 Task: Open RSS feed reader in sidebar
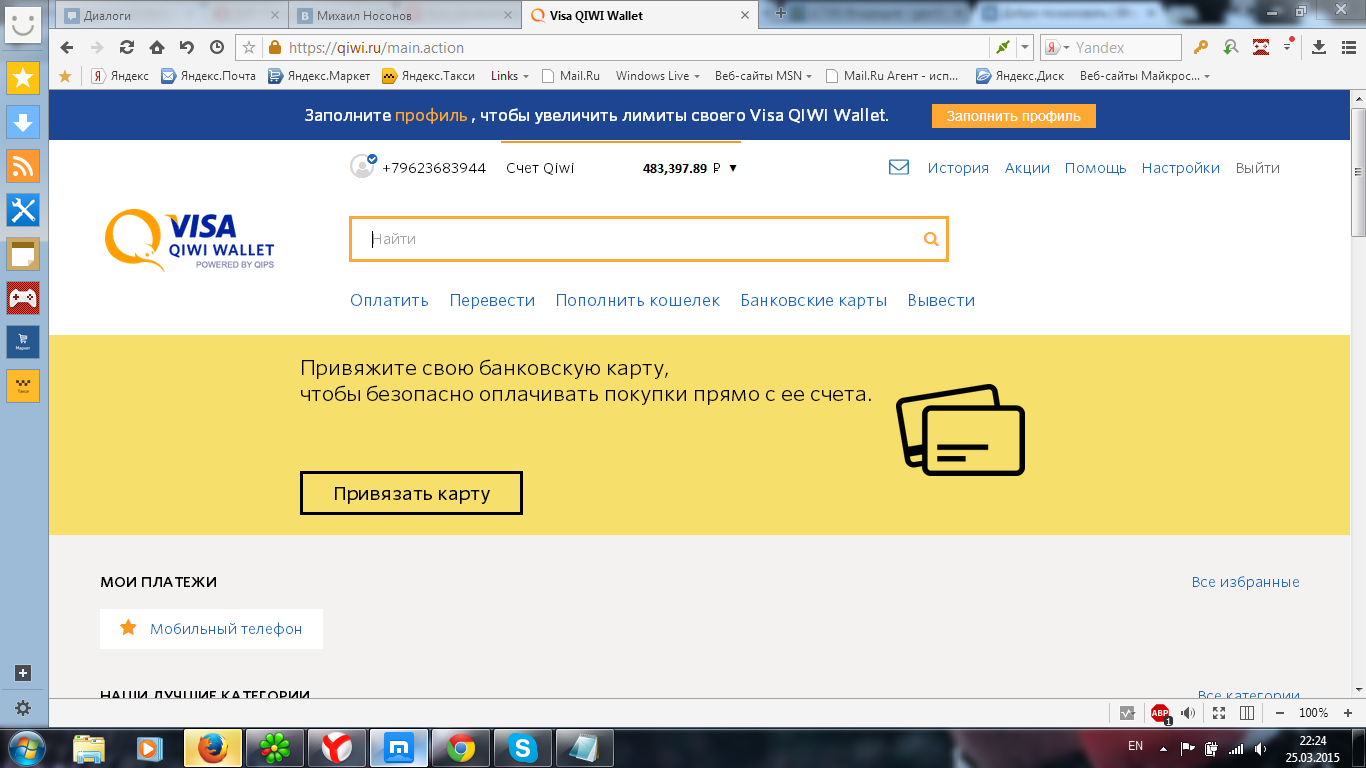pos(23,166)
